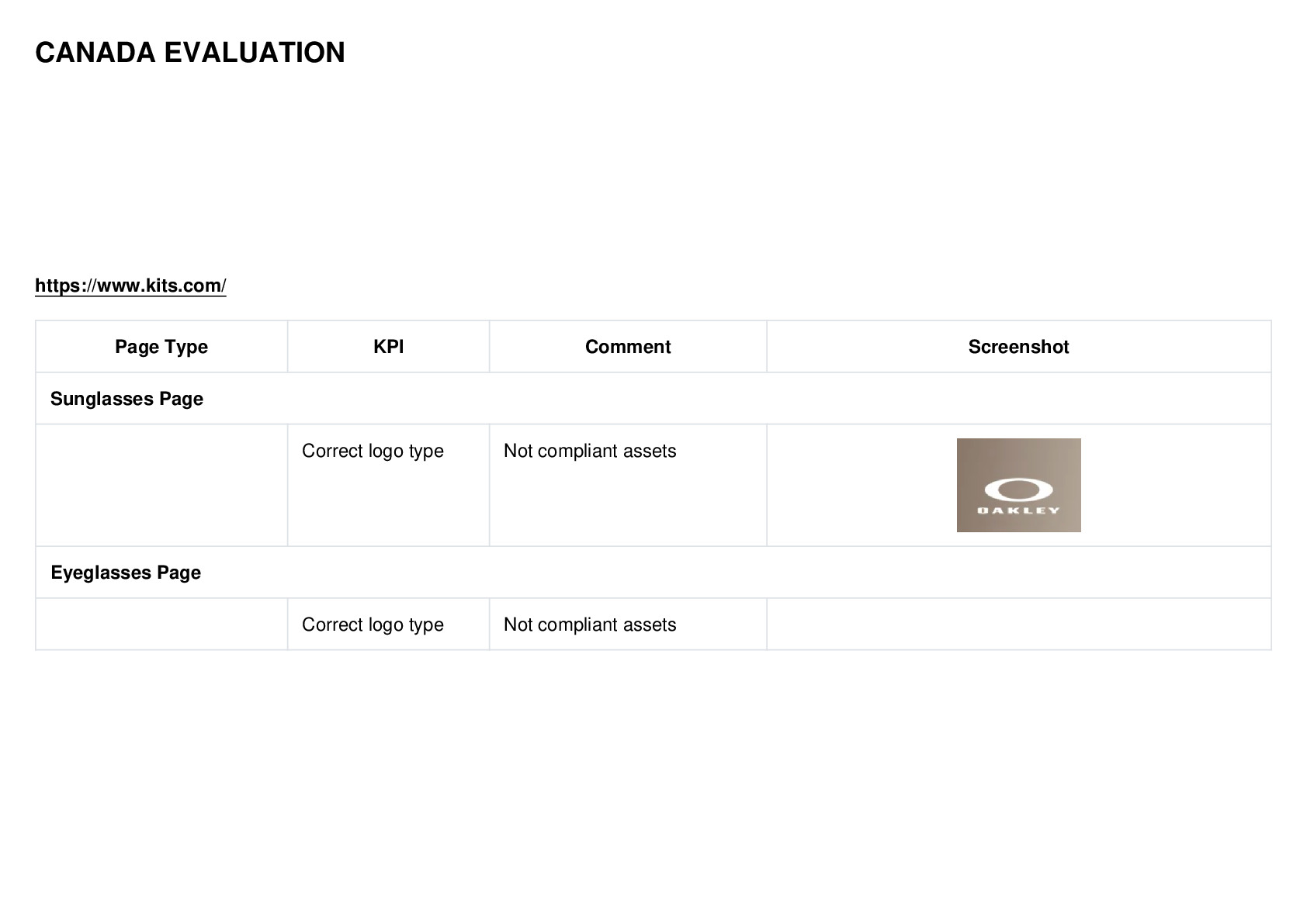Open the https://www.kits.com/ link
Screen dimensions: 1307x924
coord(130,286)
